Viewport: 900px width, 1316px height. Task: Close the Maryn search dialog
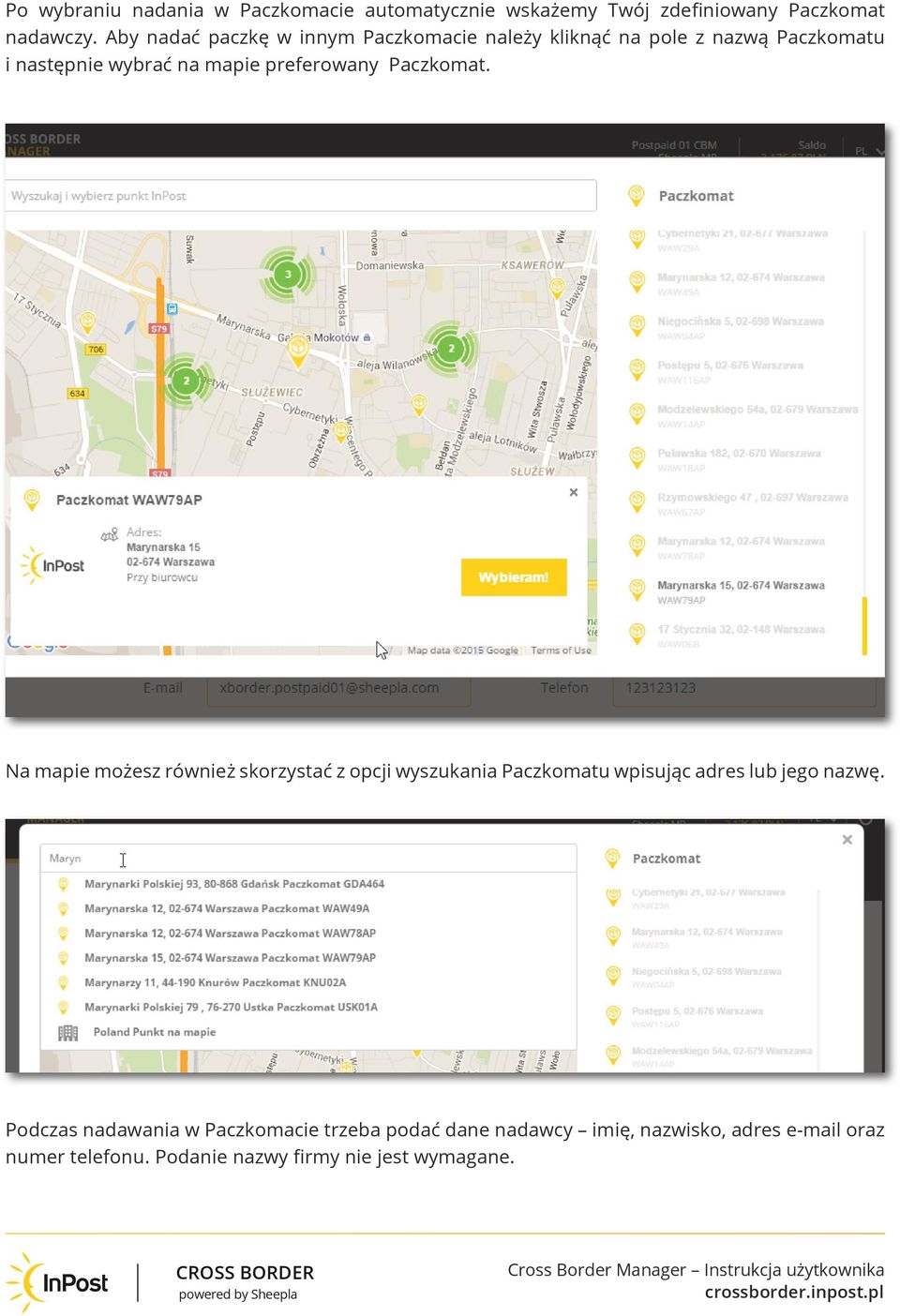pyautogui.click(x=847, y=839)
